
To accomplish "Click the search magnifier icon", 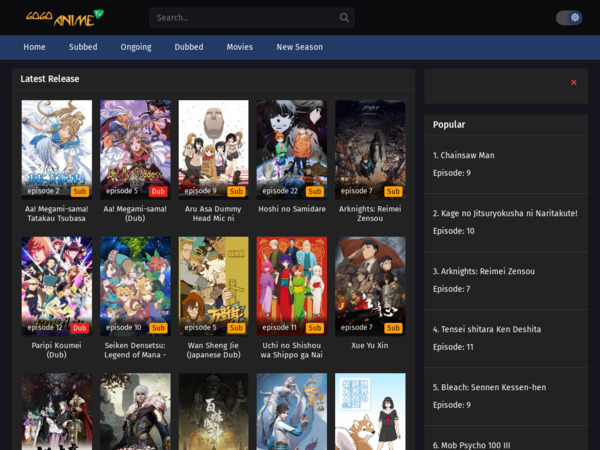I will pos(344,18).
